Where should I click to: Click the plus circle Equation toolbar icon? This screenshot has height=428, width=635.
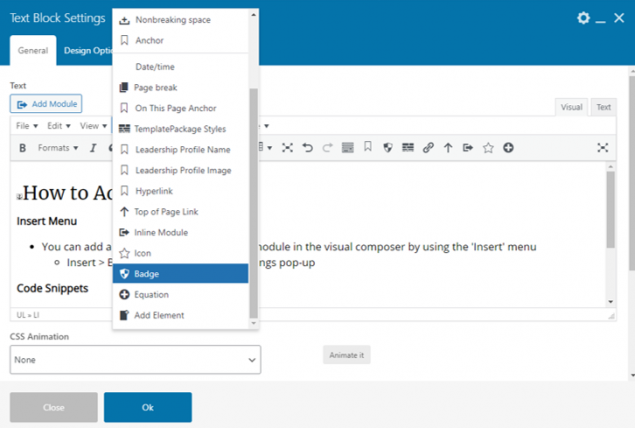(508, 148)
